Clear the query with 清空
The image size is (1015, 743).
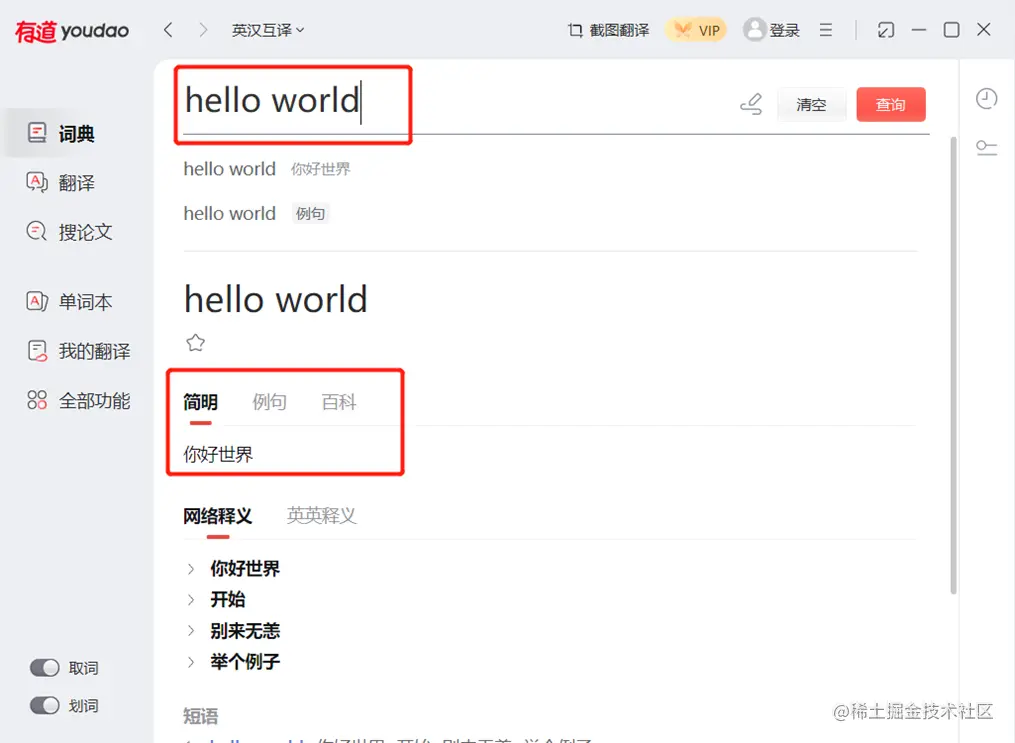(811, 104)
